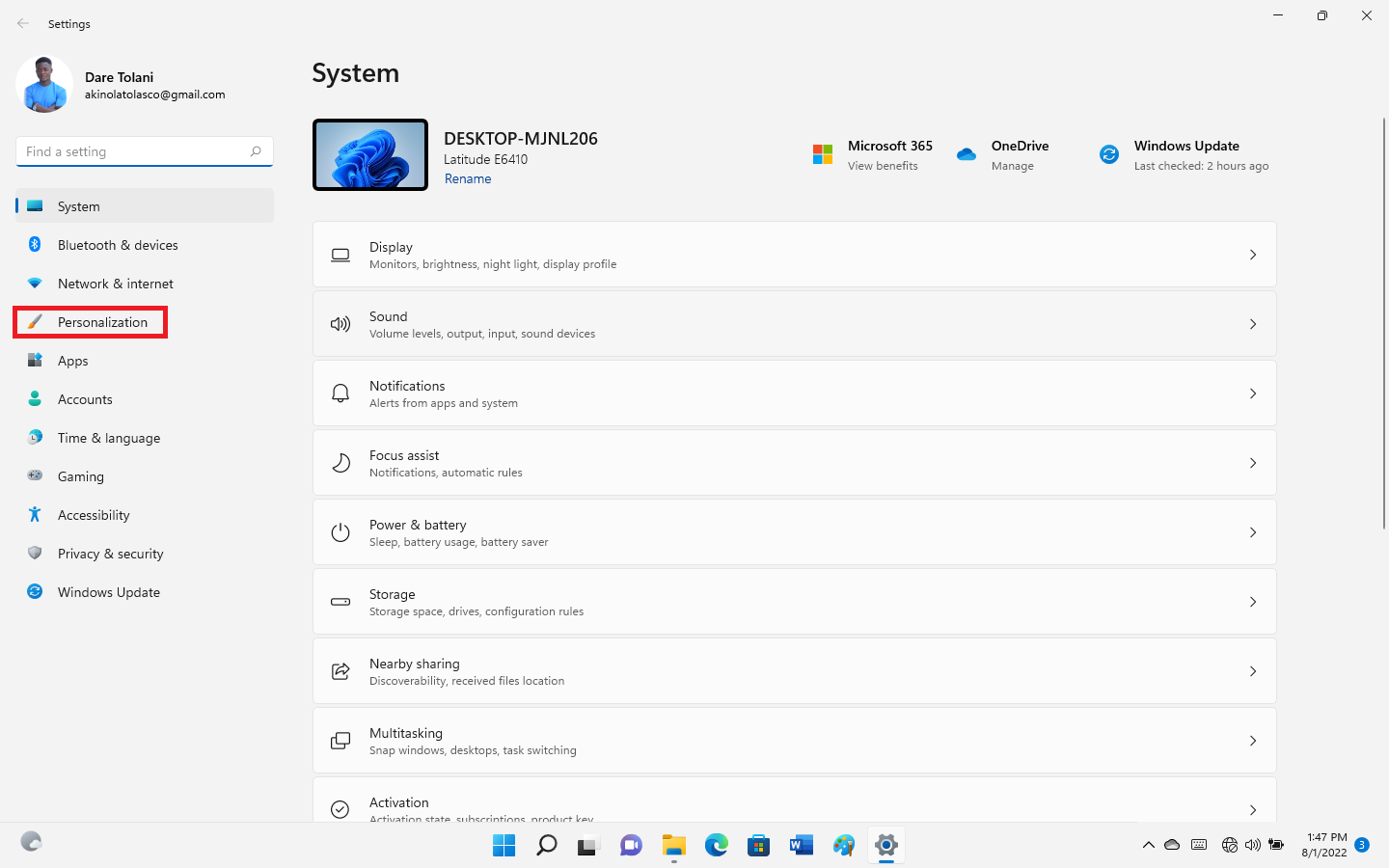Open the Windows Start menu
The image size is (1389, 868).
pos(504,845)
